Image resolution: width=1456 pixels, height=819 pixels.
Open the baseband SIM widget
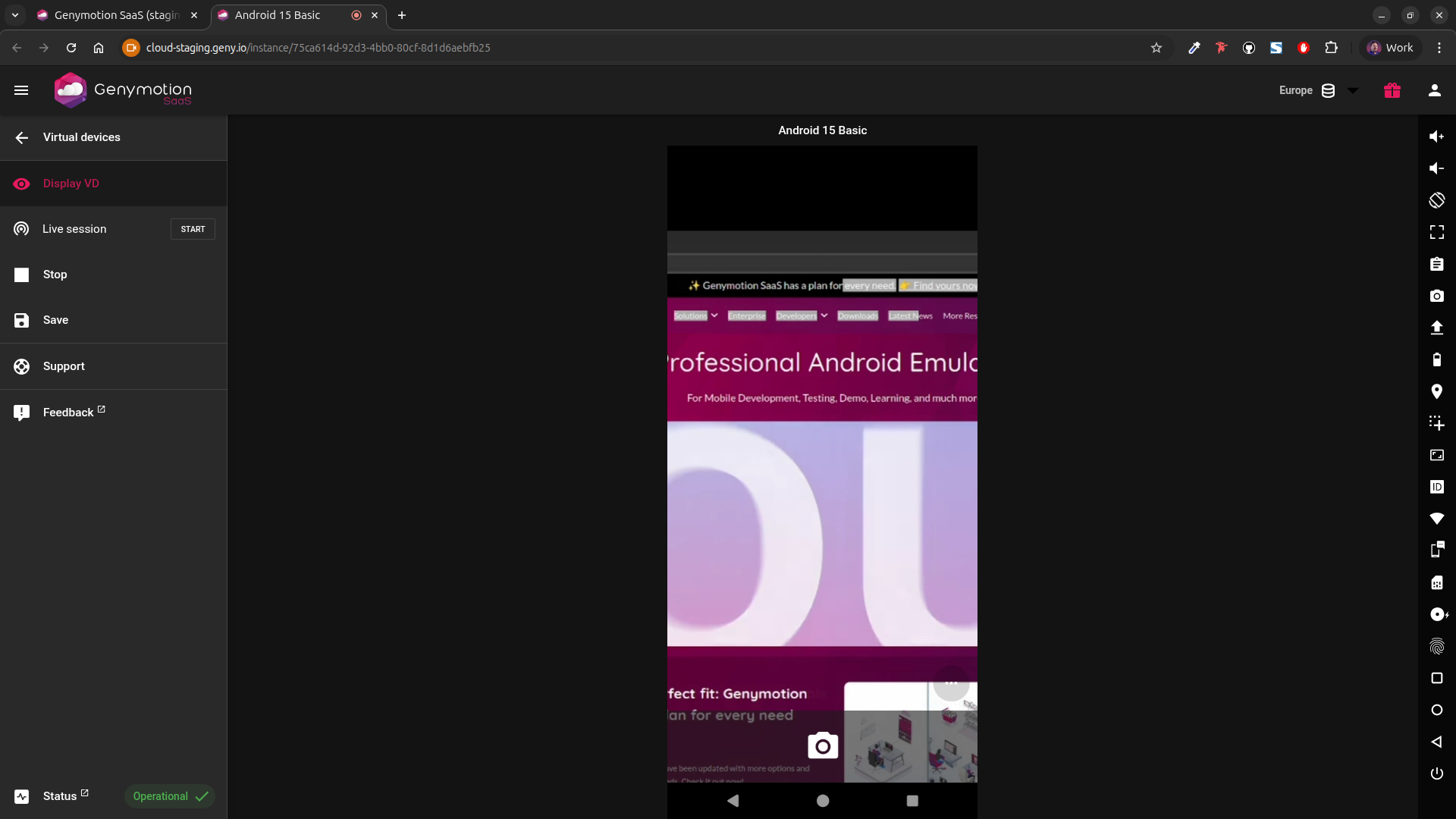(x=1436, y=582)
